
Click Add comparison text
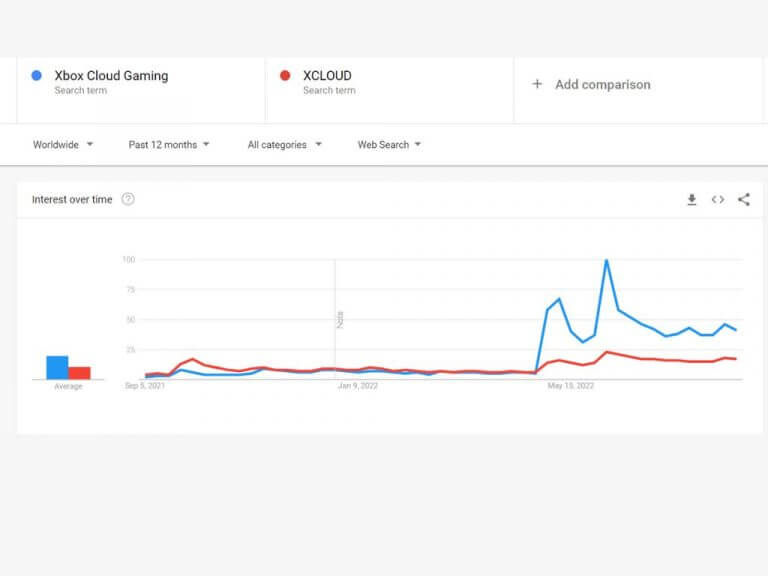click(602, 84)
